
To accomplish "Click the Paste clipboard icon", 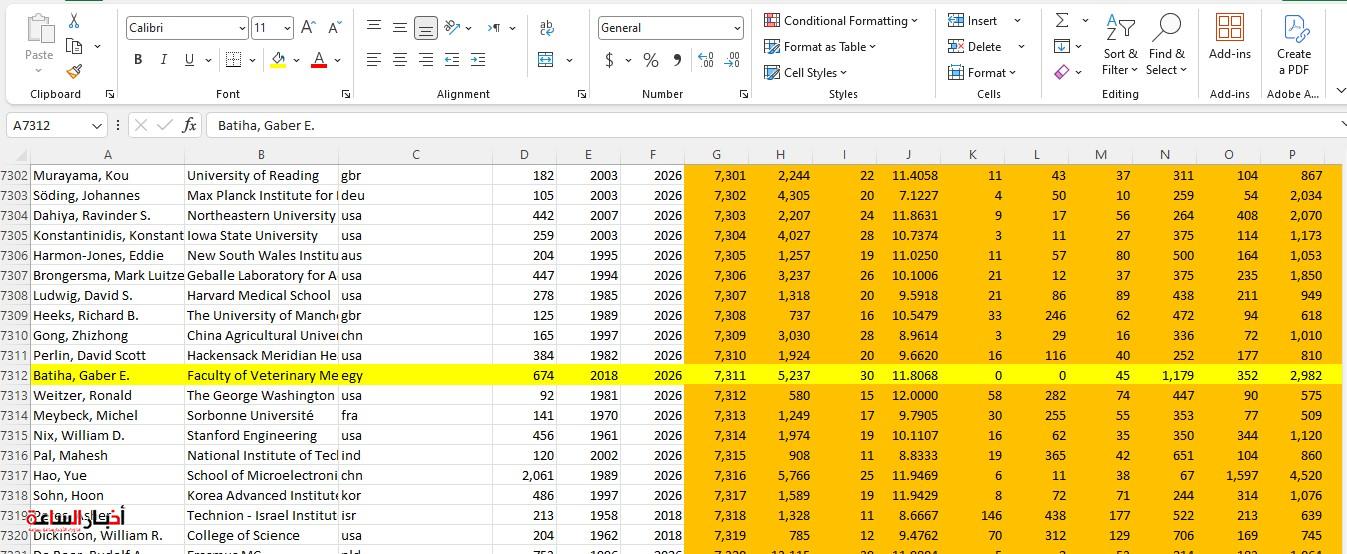I will tap(39, 29).
